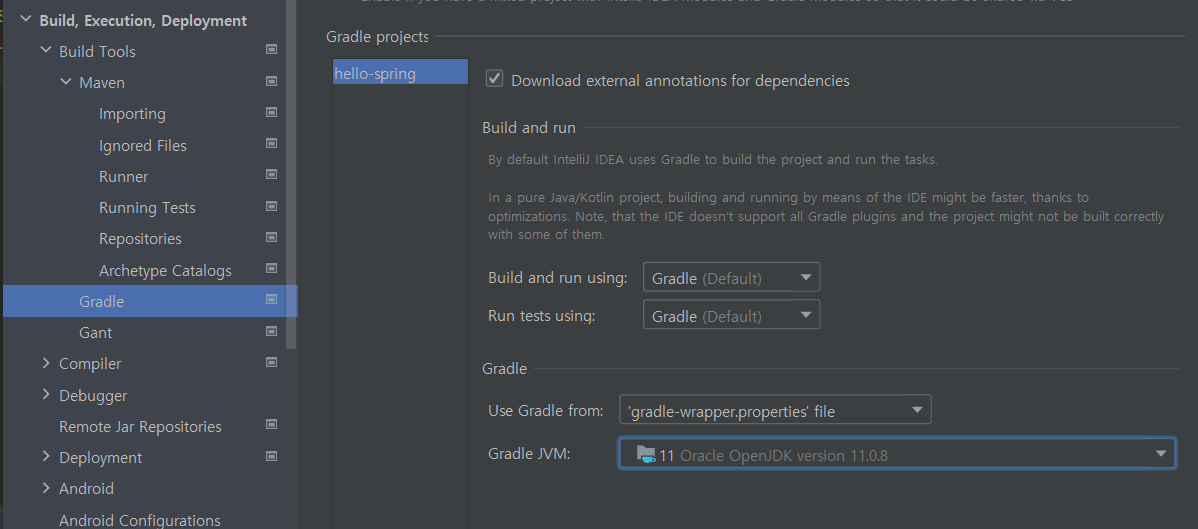Click project-level icon beside Running Tests
This screenshot has height=529, width=1198.
coord(271,206)
